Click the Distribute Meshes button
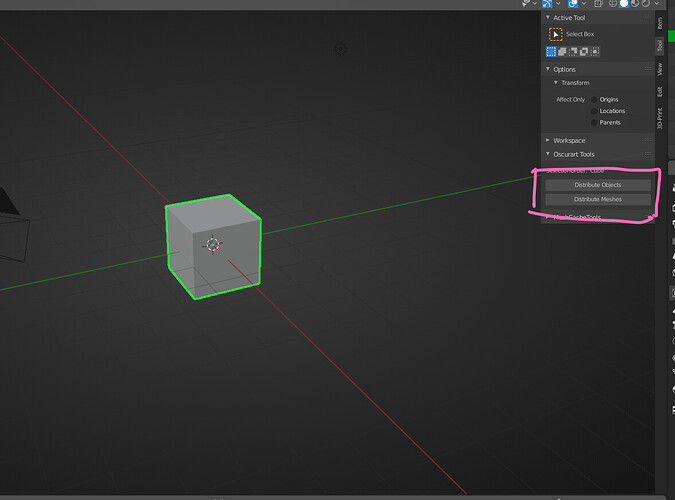The image size is (675, 500). click(x=598, y=199)
